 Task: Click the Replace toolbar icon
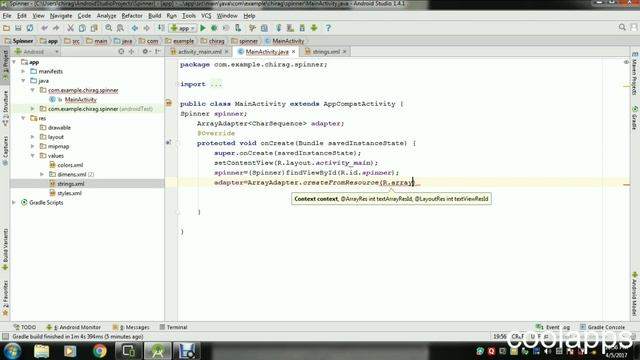[x=120, y=28]
